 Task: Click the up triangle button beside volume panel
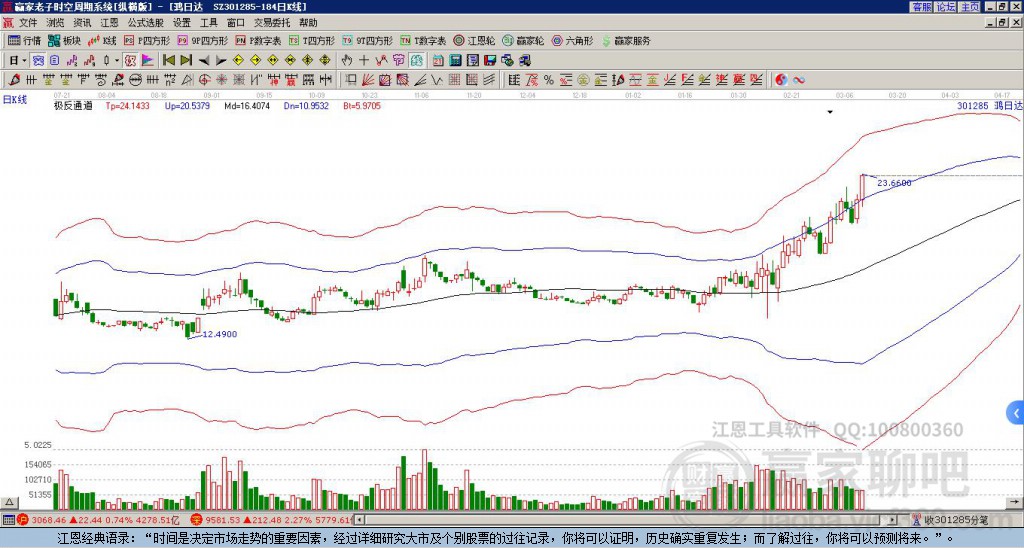[x=9, y=502]
